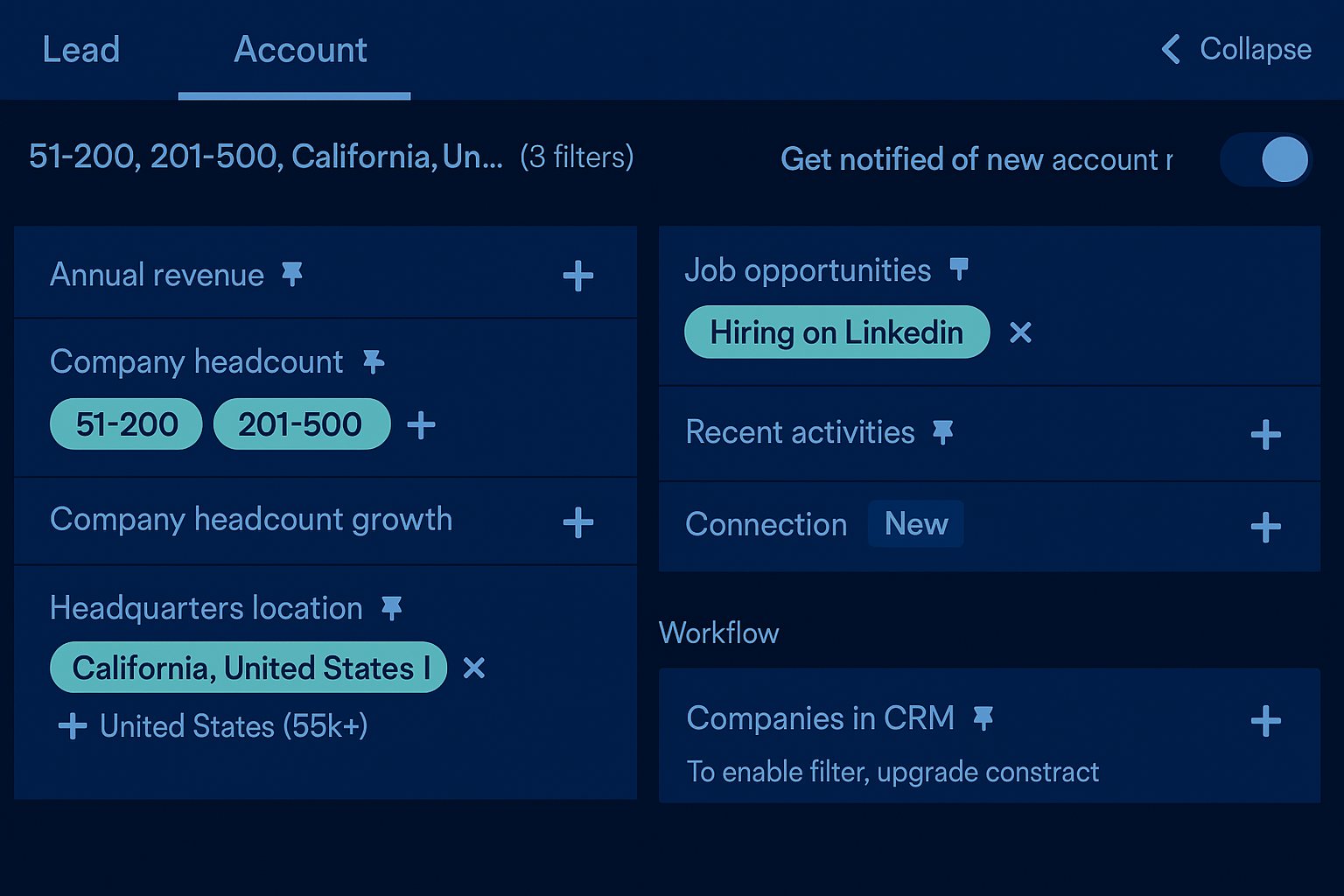This screenshot has height=896, width=1344.
Task: Pin the Company headcount filter
Action: click(374, 360)
